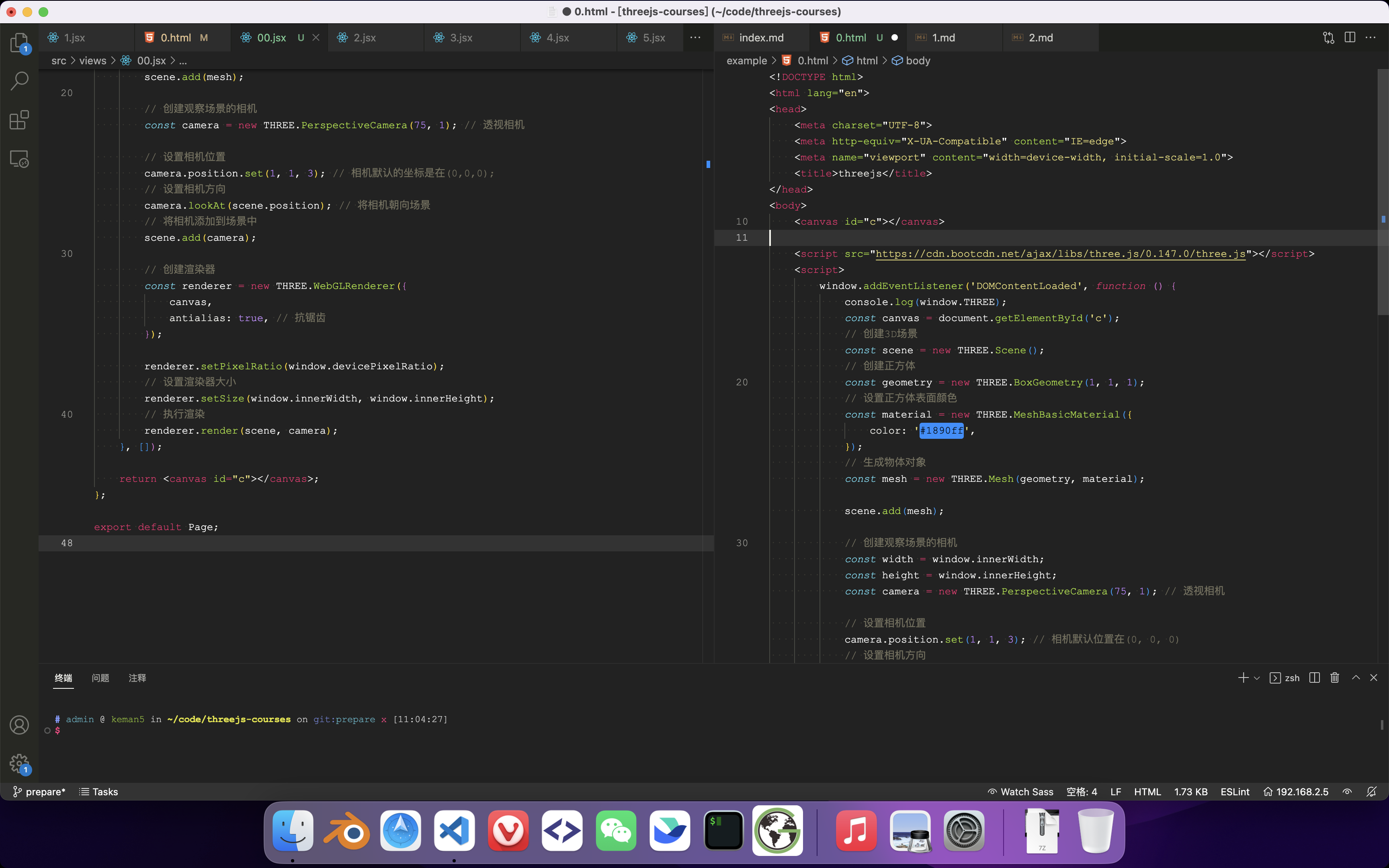
Task: Open the Extensions view icon
Action: point(19,120)
